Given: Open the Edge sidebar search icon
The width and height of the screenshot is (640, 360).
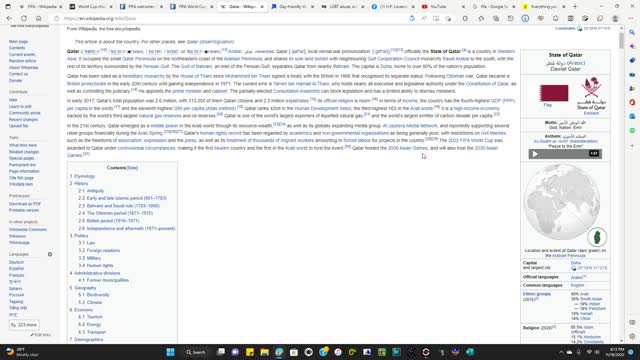Looking at the screenshot, I should click(632, 32).
